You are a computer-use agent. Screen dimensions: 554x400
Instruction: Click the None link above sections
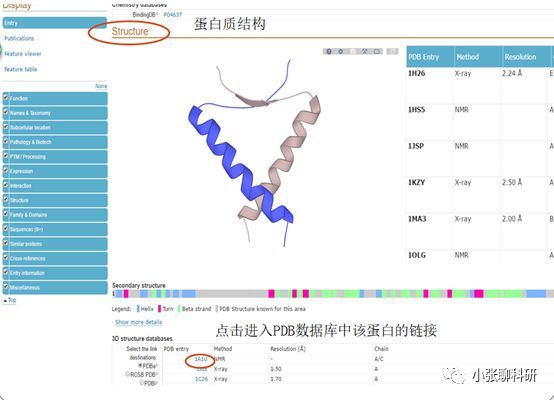[x=101, y=86]
